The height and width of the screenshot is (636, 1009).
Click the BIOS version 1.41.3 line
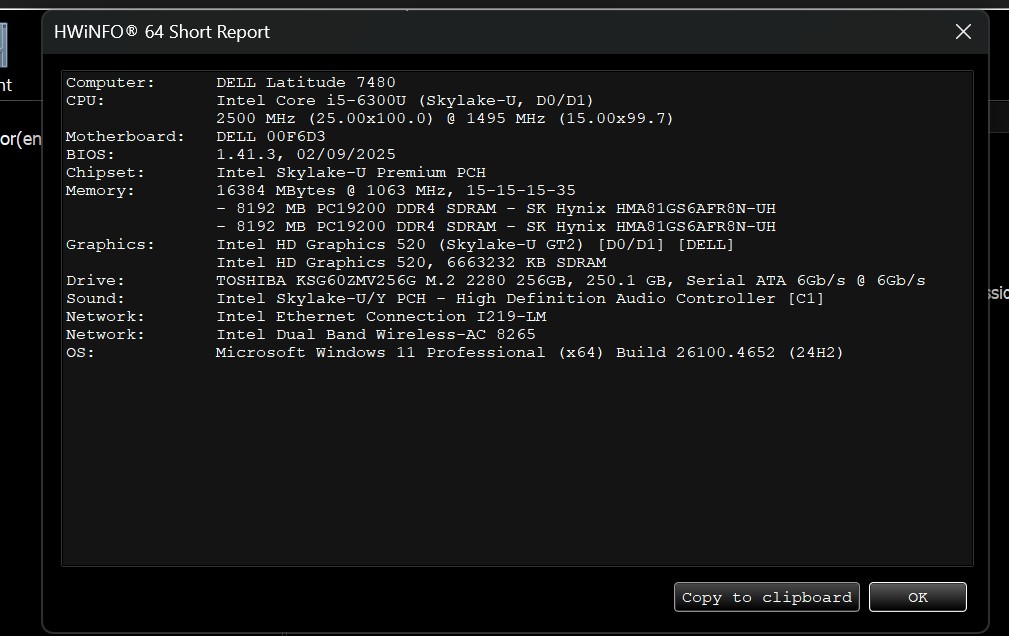point(305,155)
